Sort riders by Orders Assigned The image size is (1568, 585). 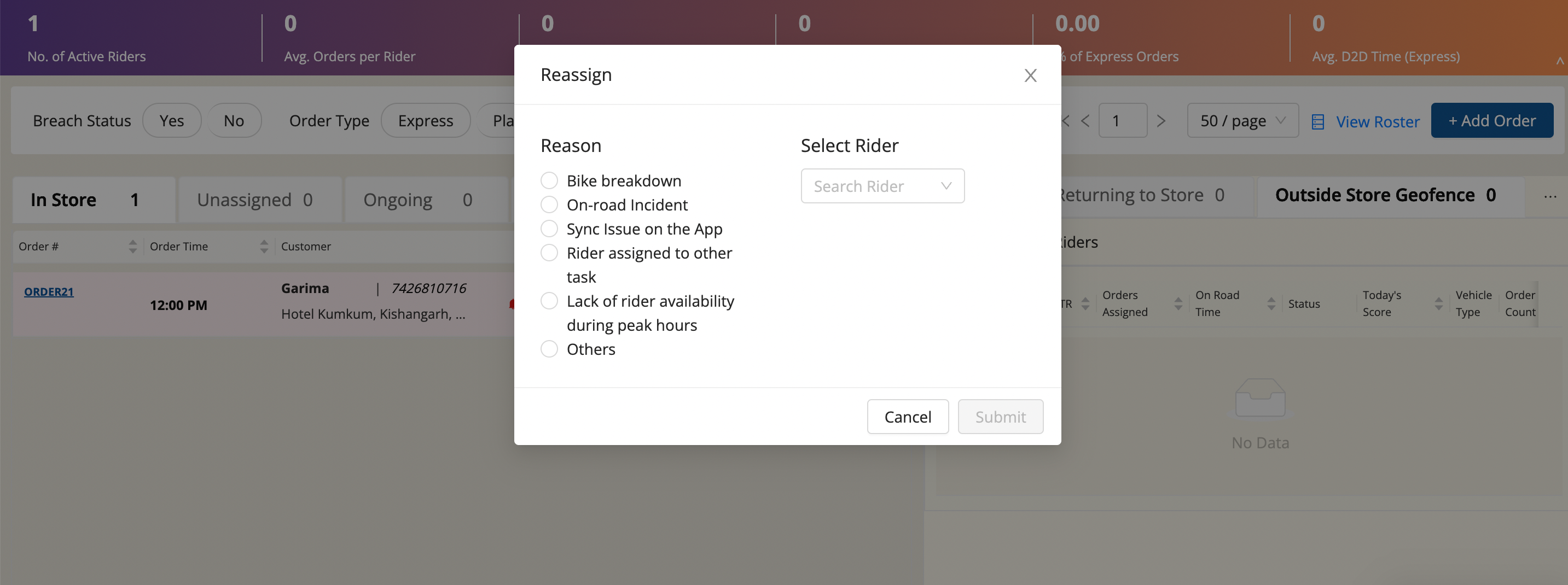tap(1178, 303)
